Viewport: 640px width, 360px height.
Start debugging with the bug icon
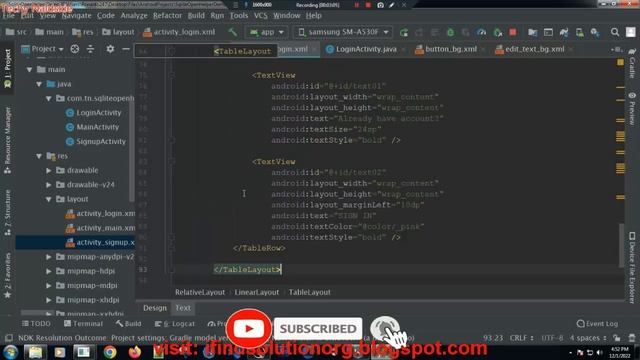[450, 32]
